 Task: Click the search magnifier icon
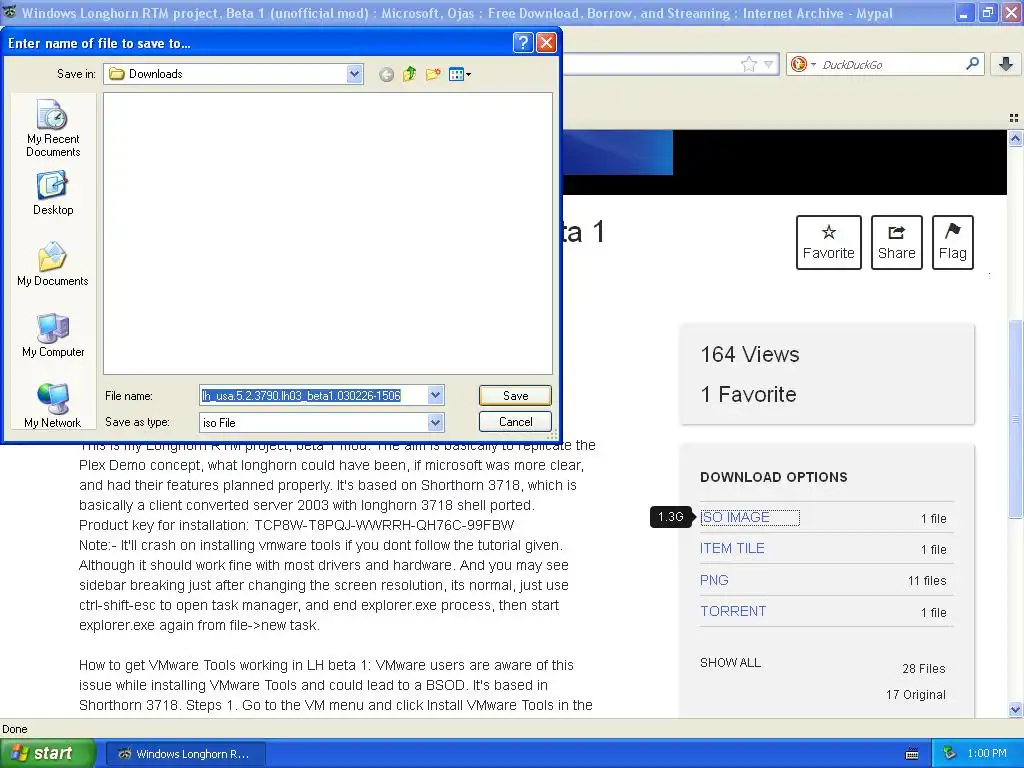coord(972,64)
